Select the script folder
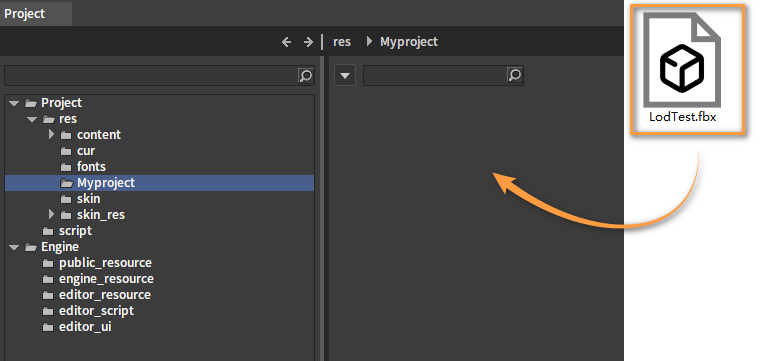Viewport: 770px width, 361px height. pyautogui.click(x=75, y=231)
